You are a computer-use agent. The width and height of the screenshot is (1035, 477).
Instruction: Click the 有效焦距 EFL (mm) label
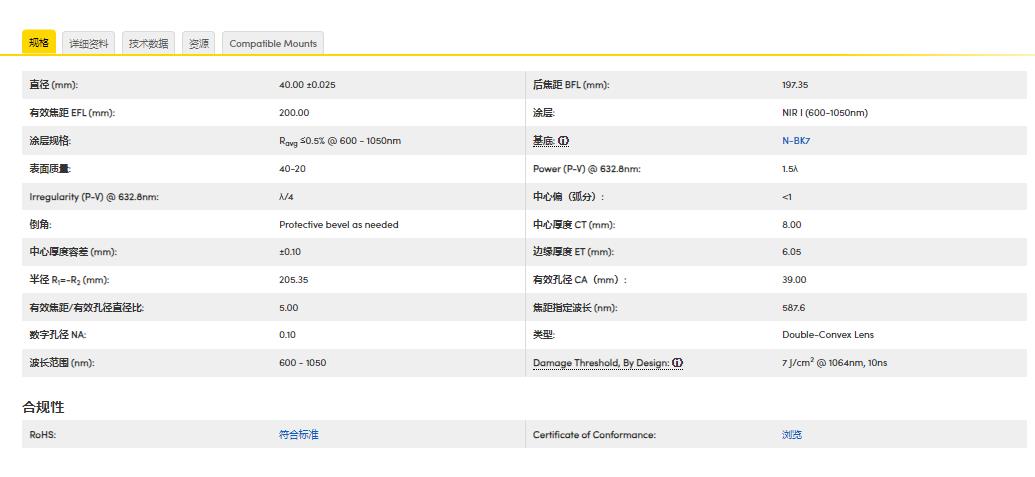(x=72, y=113)
